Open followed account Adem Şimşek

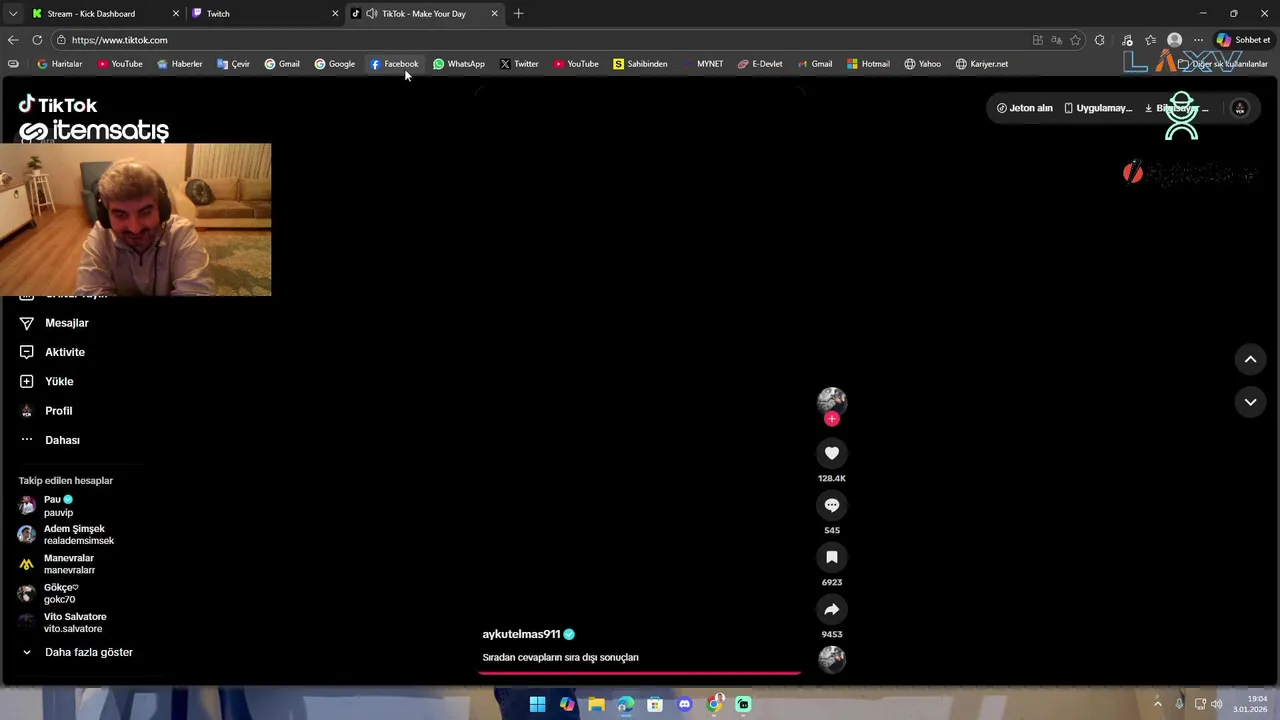point(67,535)
